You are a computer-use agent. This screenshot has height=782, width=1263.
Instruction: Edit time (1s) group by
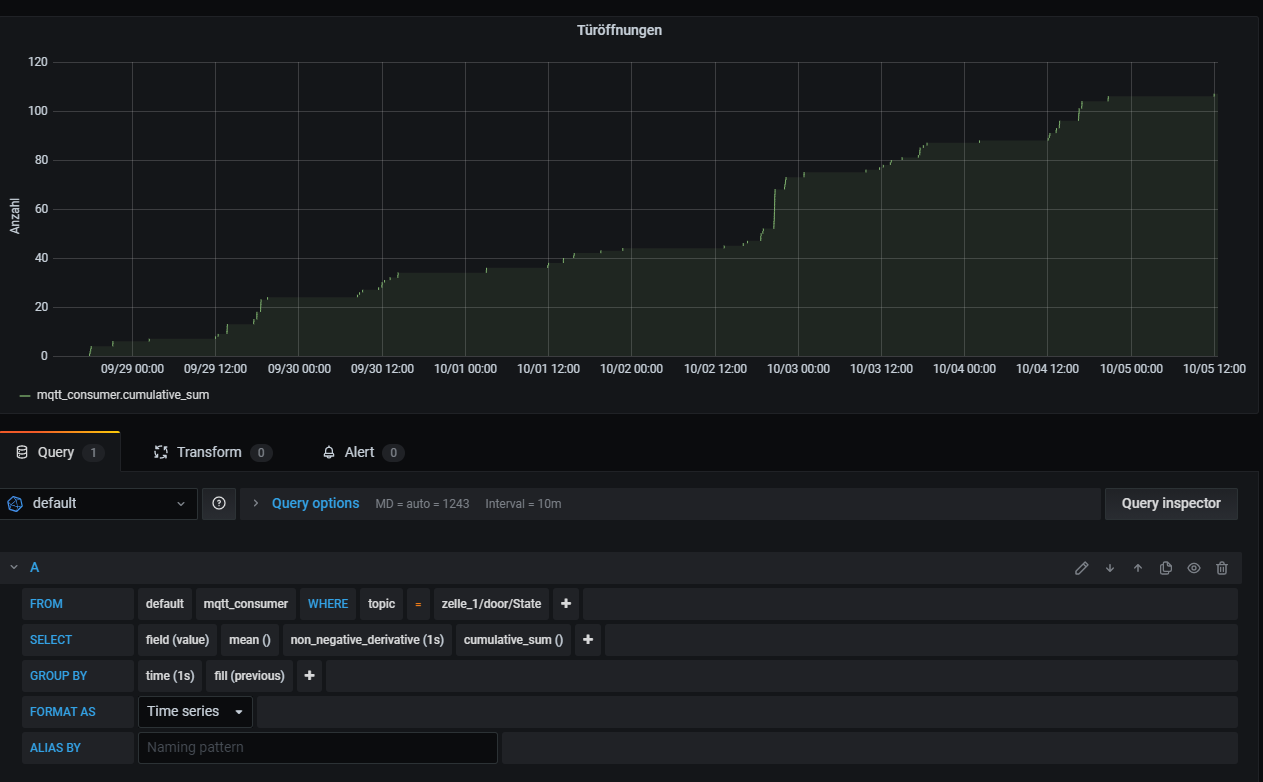pos(170,676)
